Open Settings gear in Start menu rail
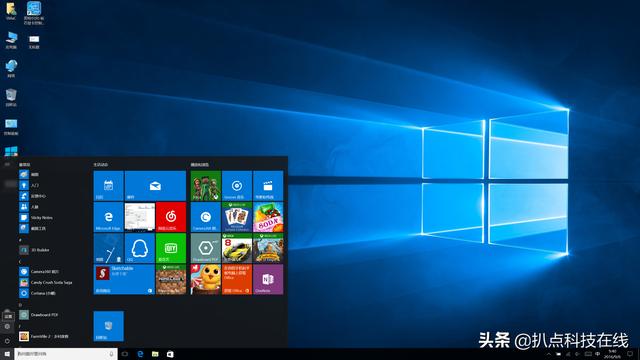This screenshot has width=640, height=360. pos(7,327)
